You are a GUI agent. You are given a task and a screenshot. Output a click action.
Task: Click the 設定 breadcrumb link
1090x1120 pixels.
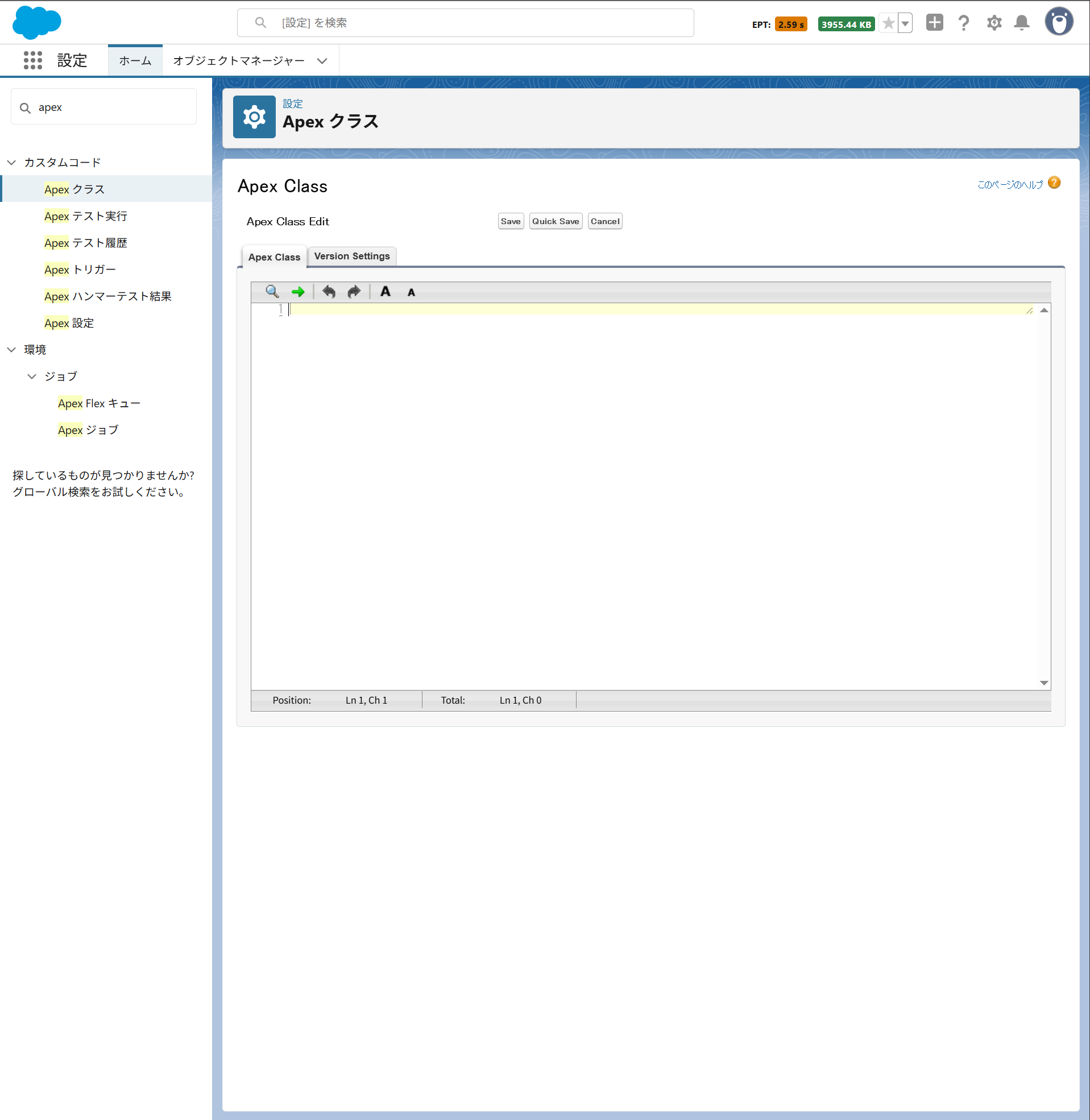pos(292,104)
